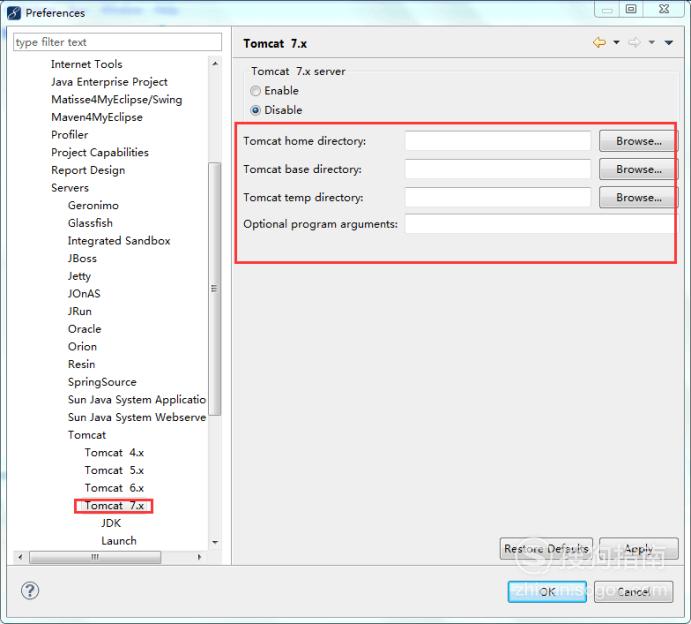
Task: Select the Servers tree node
Action: coord(70,188)
